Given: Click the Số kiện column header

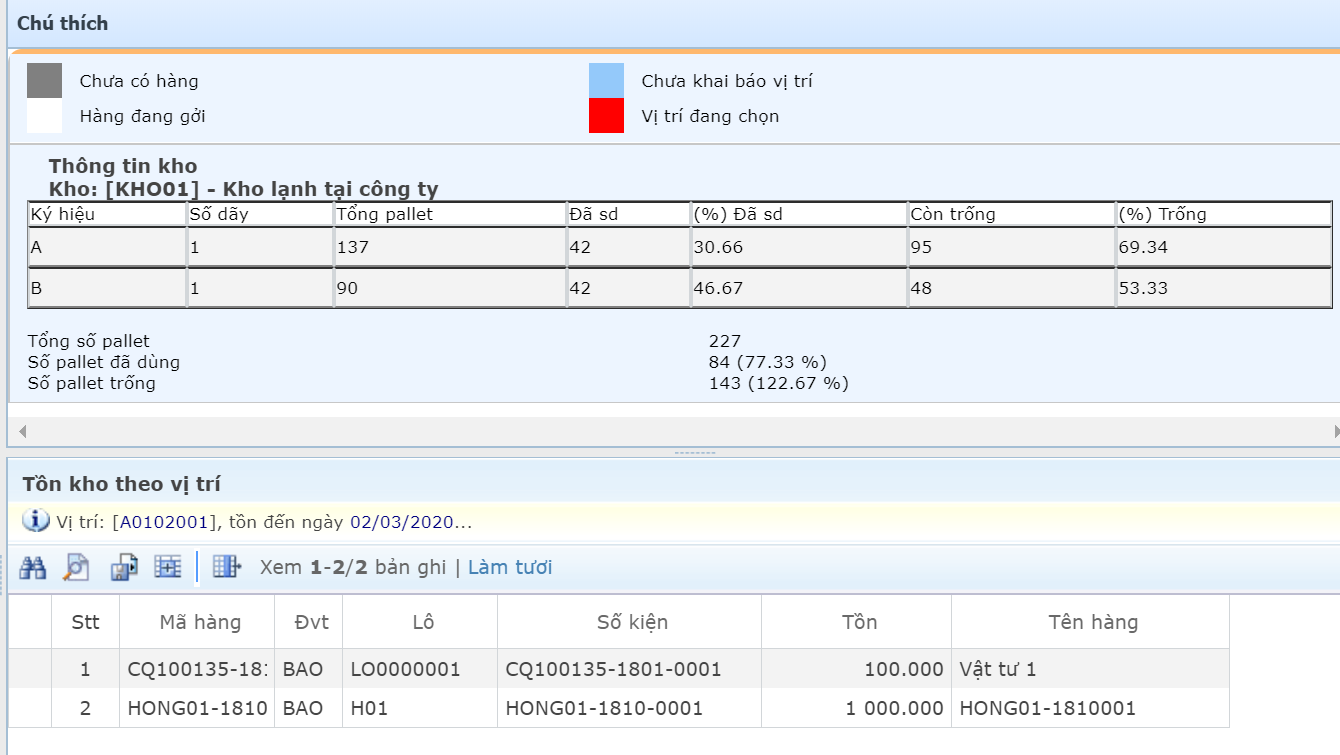Looking at the screenshot, I should (x=632, y=622).
